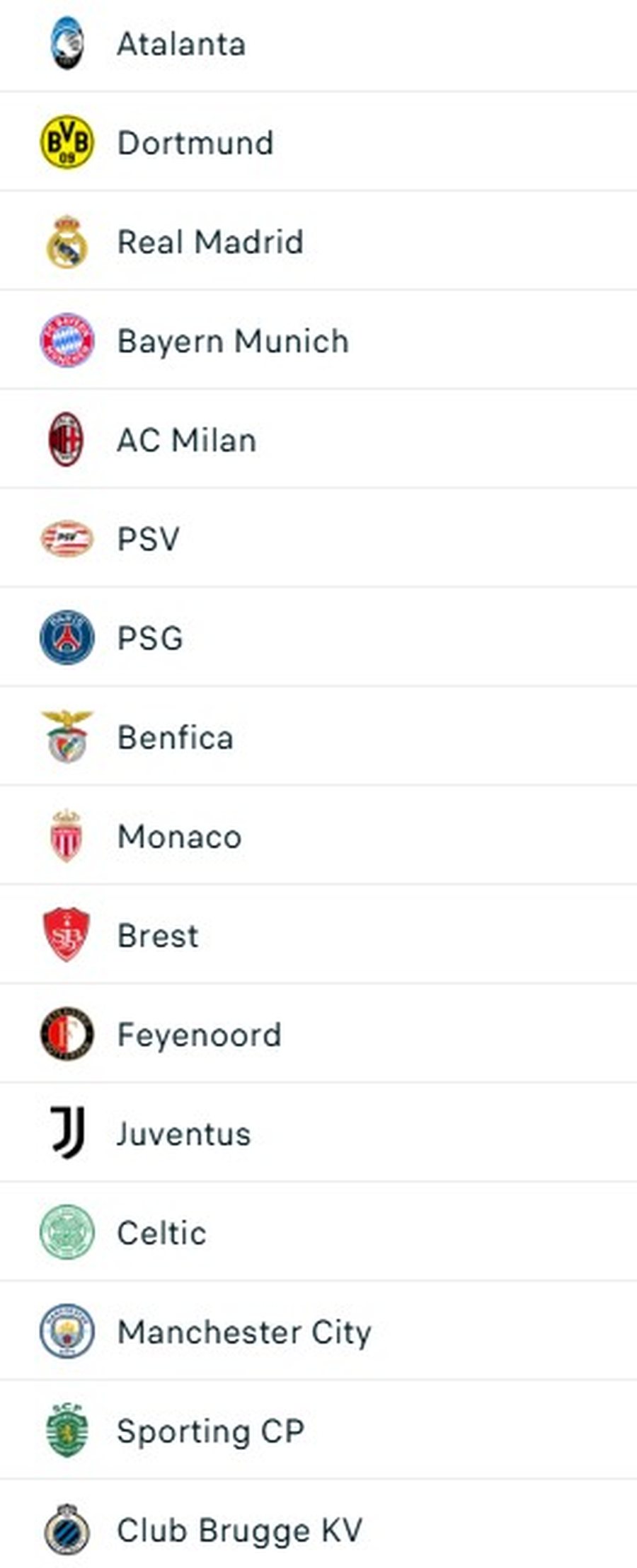The width and height of the screenshot is (637, 1568).
Task: Click the Benfica eagle crest
Action: (x=67, y=737)
